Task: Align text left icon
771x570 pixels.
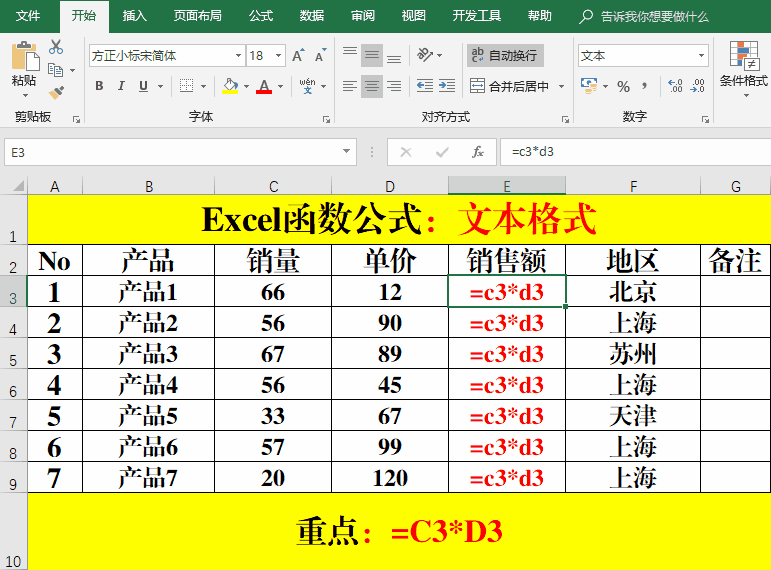Action: tap(350, 86)
